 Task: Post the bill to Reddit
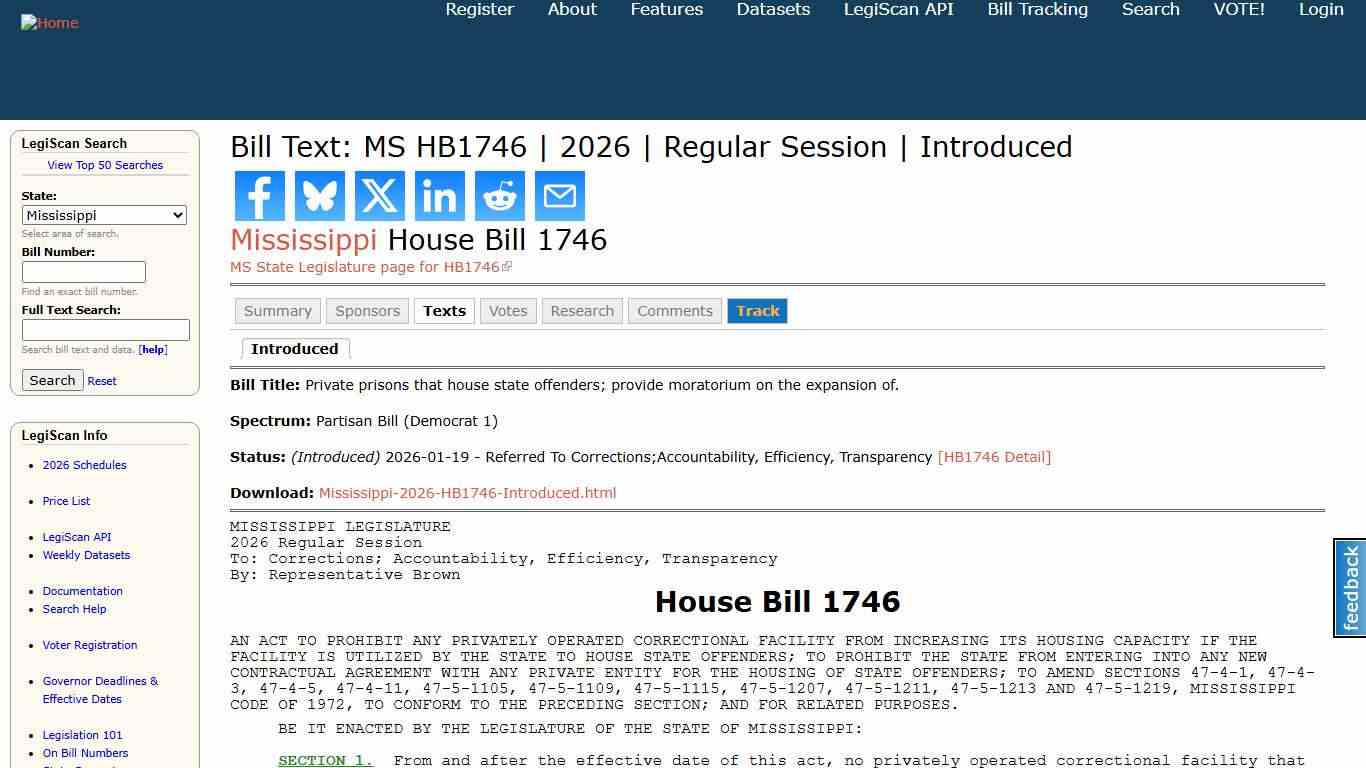(x=499, y=196)
